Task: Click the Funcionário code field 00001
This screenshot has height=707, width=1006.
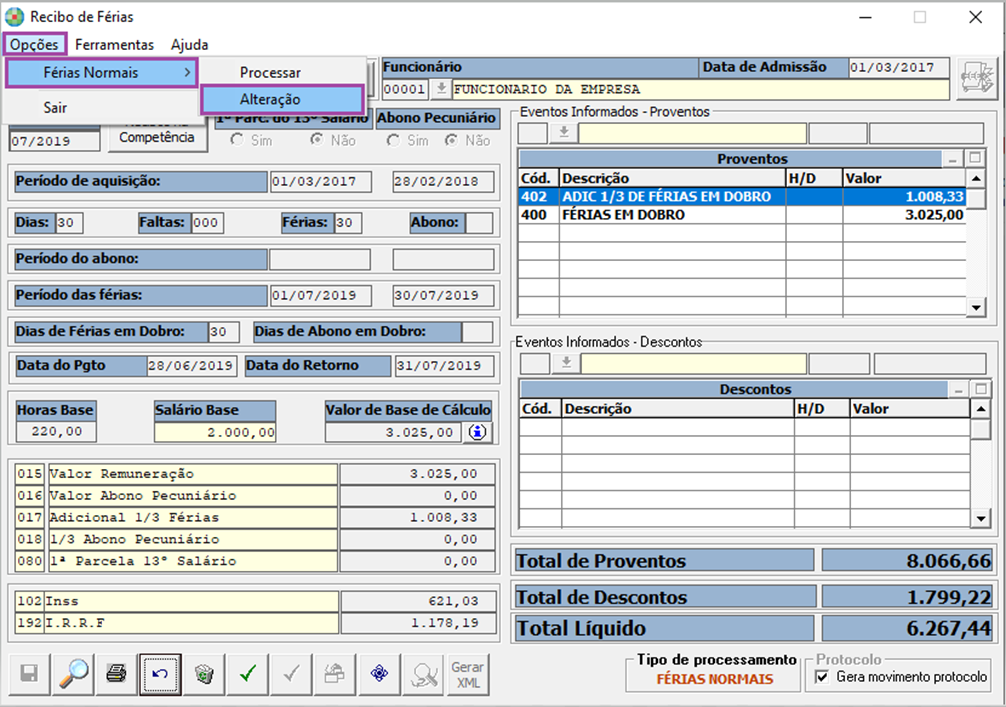Action: pyautogui.click(x=405, y=89)
